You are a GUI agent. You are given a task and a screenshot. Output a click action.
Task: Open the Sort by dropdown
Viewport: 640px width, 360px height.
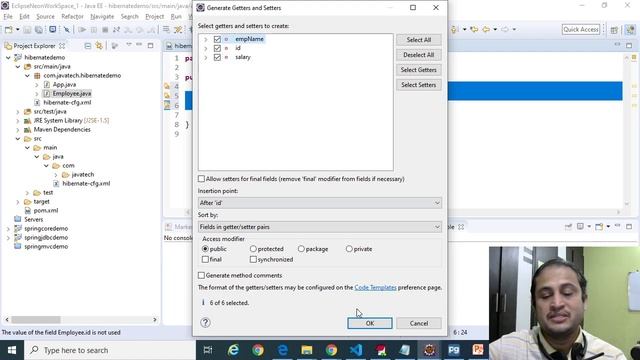click(320, 227)
